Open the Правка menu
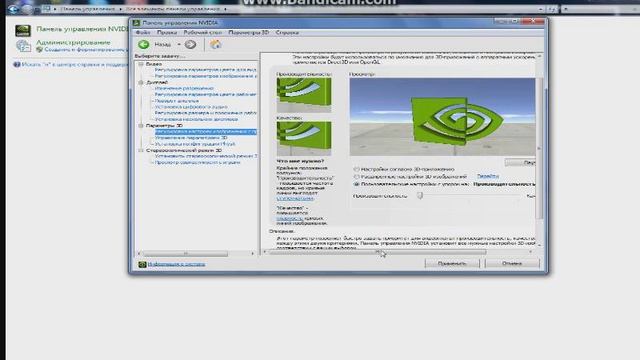The image size is (640, 360). (x=167, y=32)
